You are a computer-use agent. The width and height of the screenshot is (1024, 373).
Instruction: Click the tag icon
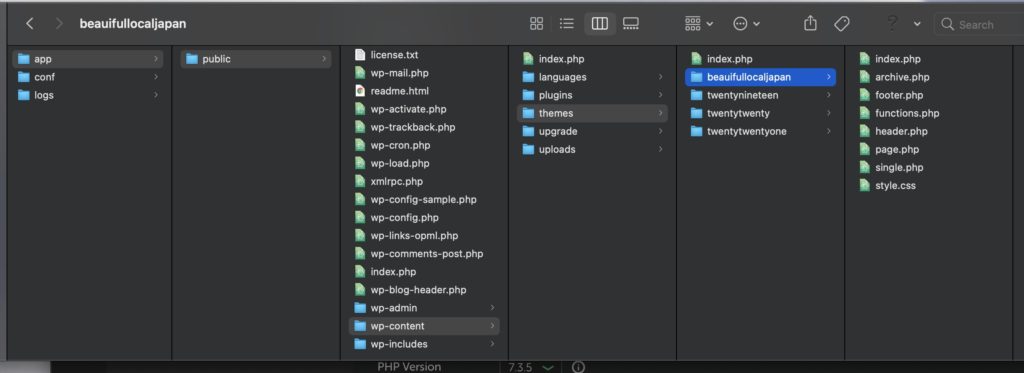(x=842, y=24)
